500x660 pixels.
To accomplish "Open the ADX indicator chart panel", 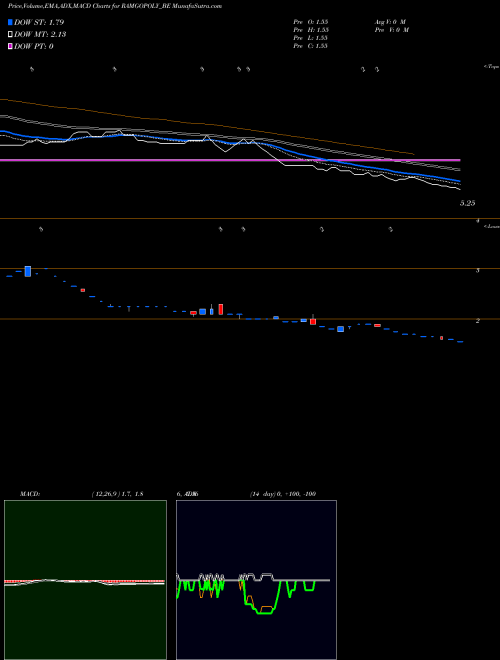I will coord(256,580).
